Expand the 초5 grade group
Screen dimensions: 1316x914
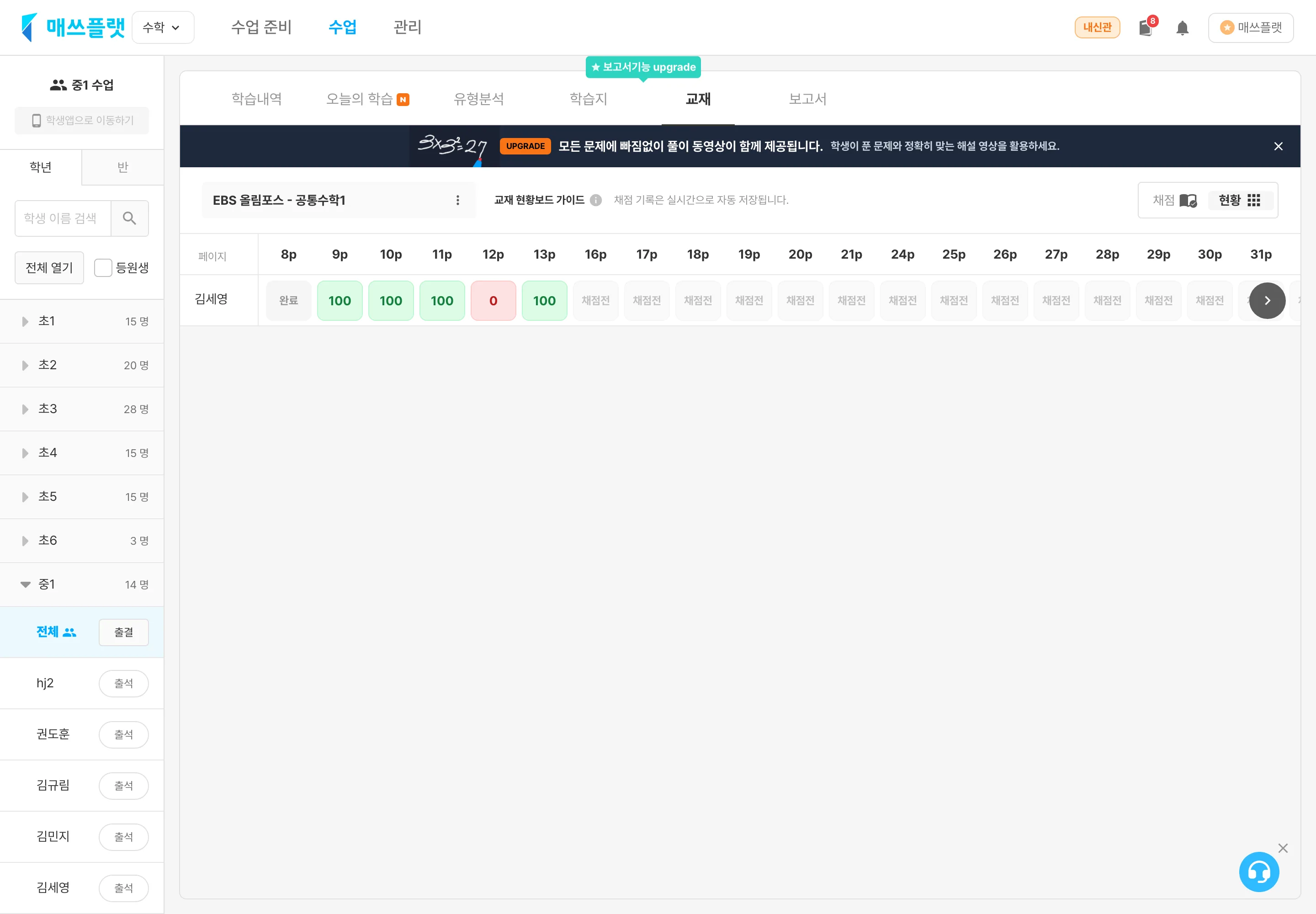[x=82, y=496]
